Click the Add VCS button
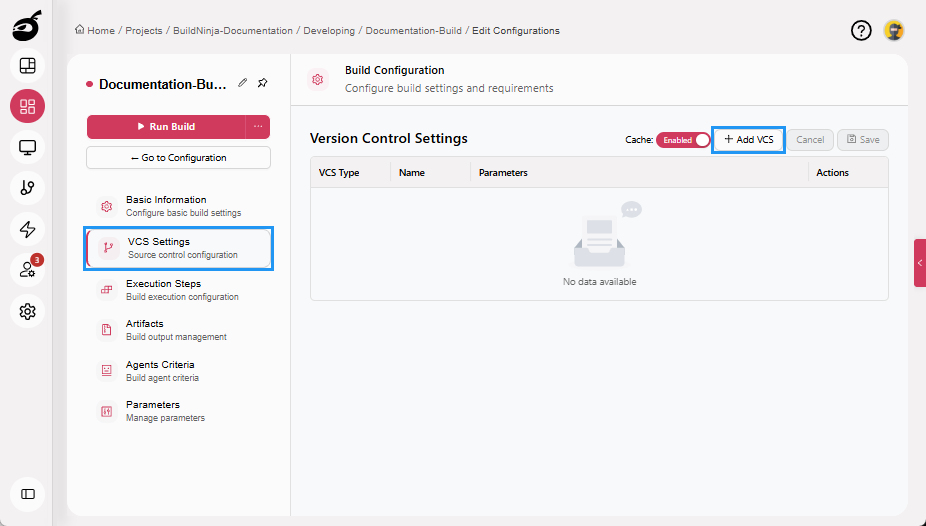 [748, 140]
